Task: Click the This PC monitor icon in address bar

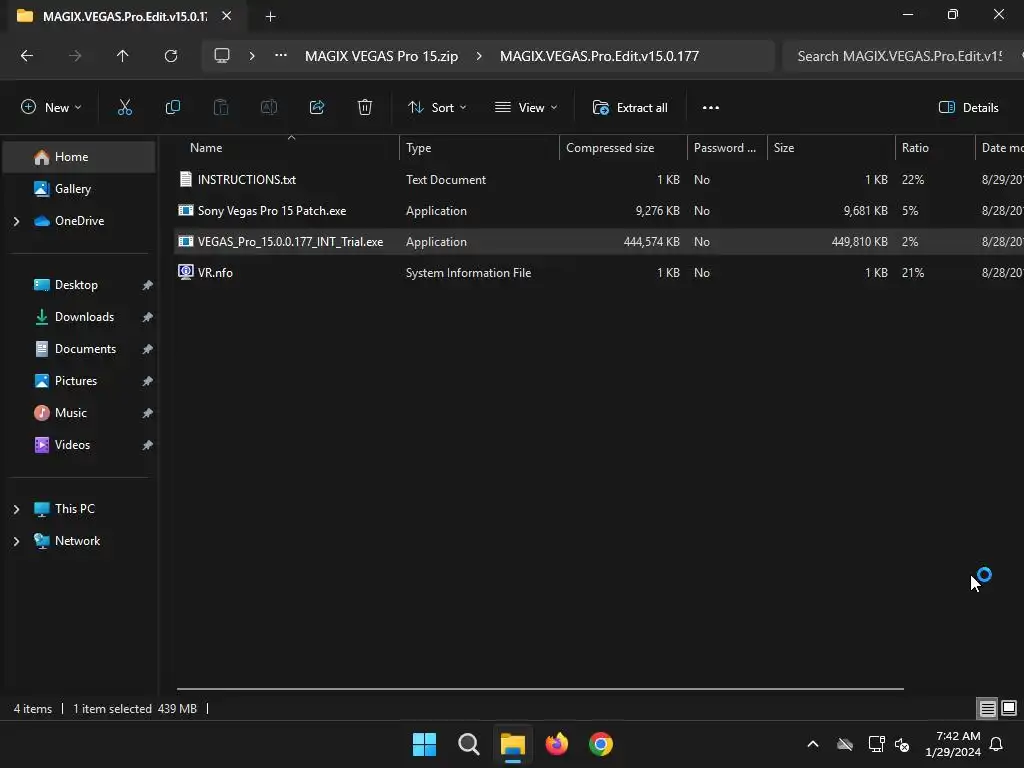Action: click(x=222, y=56)
